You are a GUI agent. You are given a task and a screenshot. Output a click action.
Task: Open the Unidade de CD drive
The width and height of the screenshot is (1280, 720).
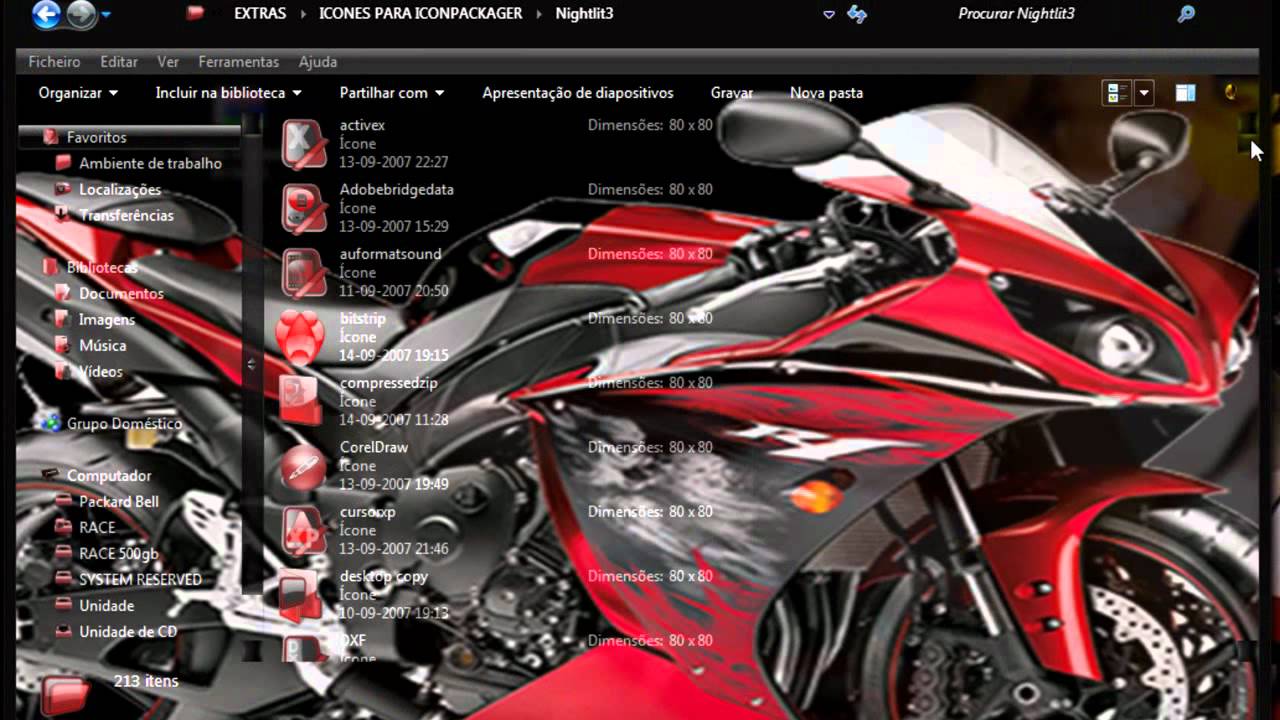click(x=128, y=631)
